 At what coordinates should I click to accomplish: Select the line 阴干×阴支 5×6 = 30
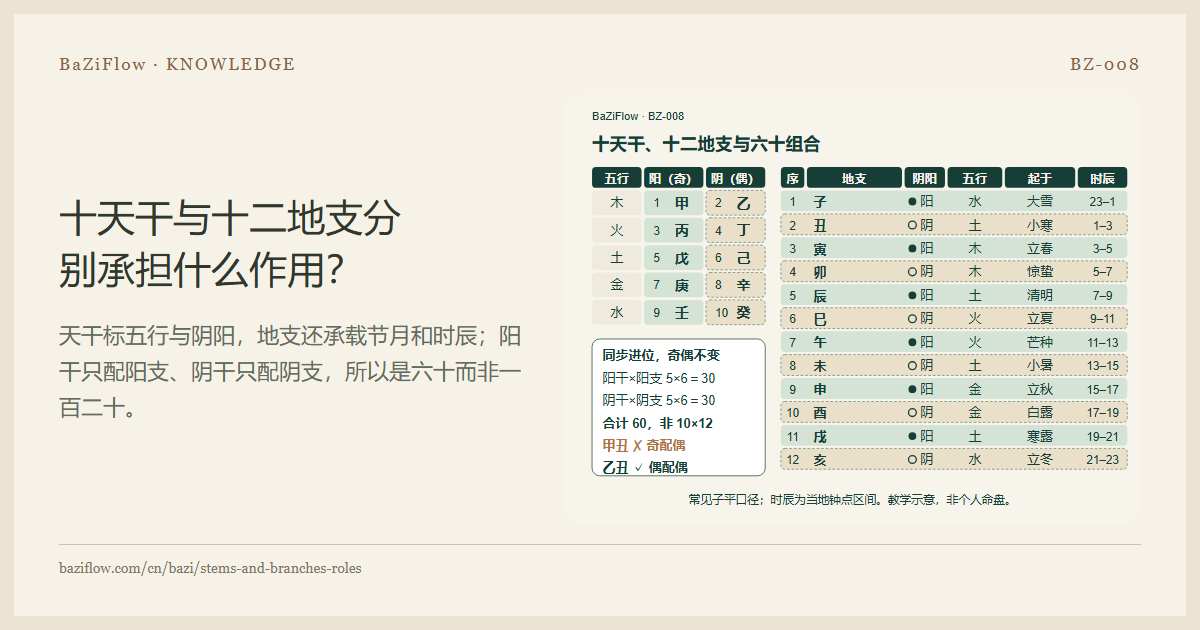point(658,400)
